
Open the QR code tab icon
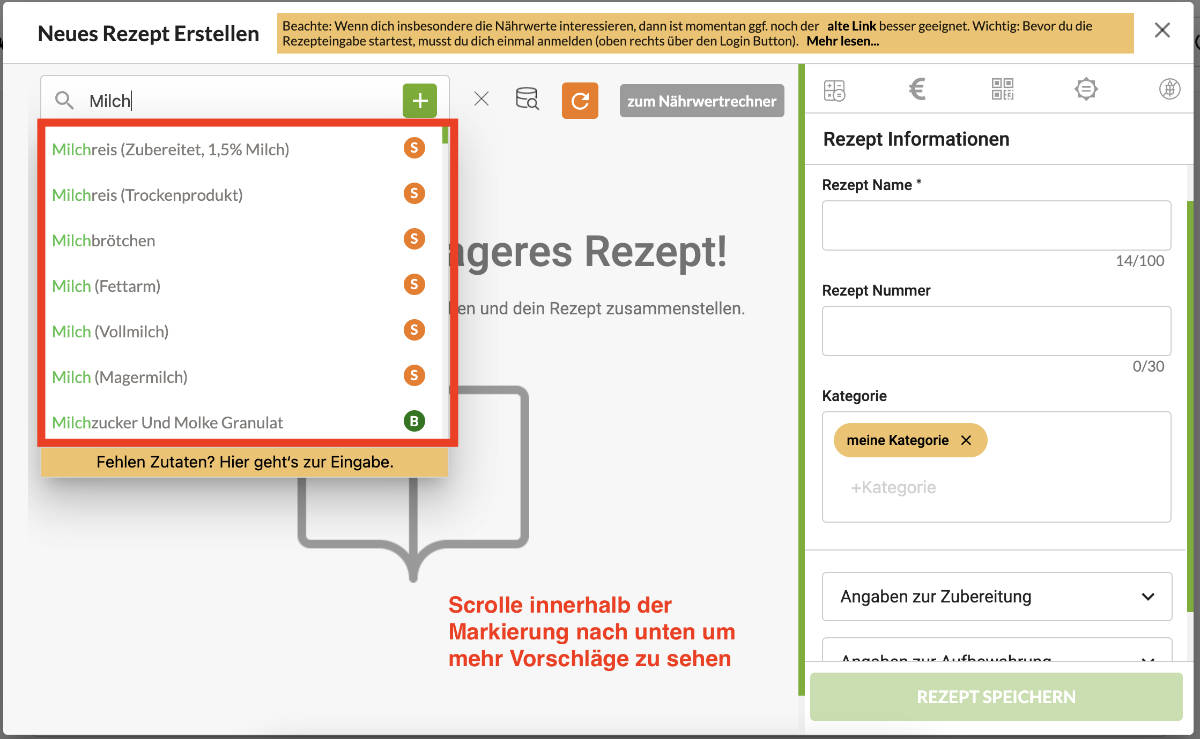pyautogui.click(x=1002, y=90)
